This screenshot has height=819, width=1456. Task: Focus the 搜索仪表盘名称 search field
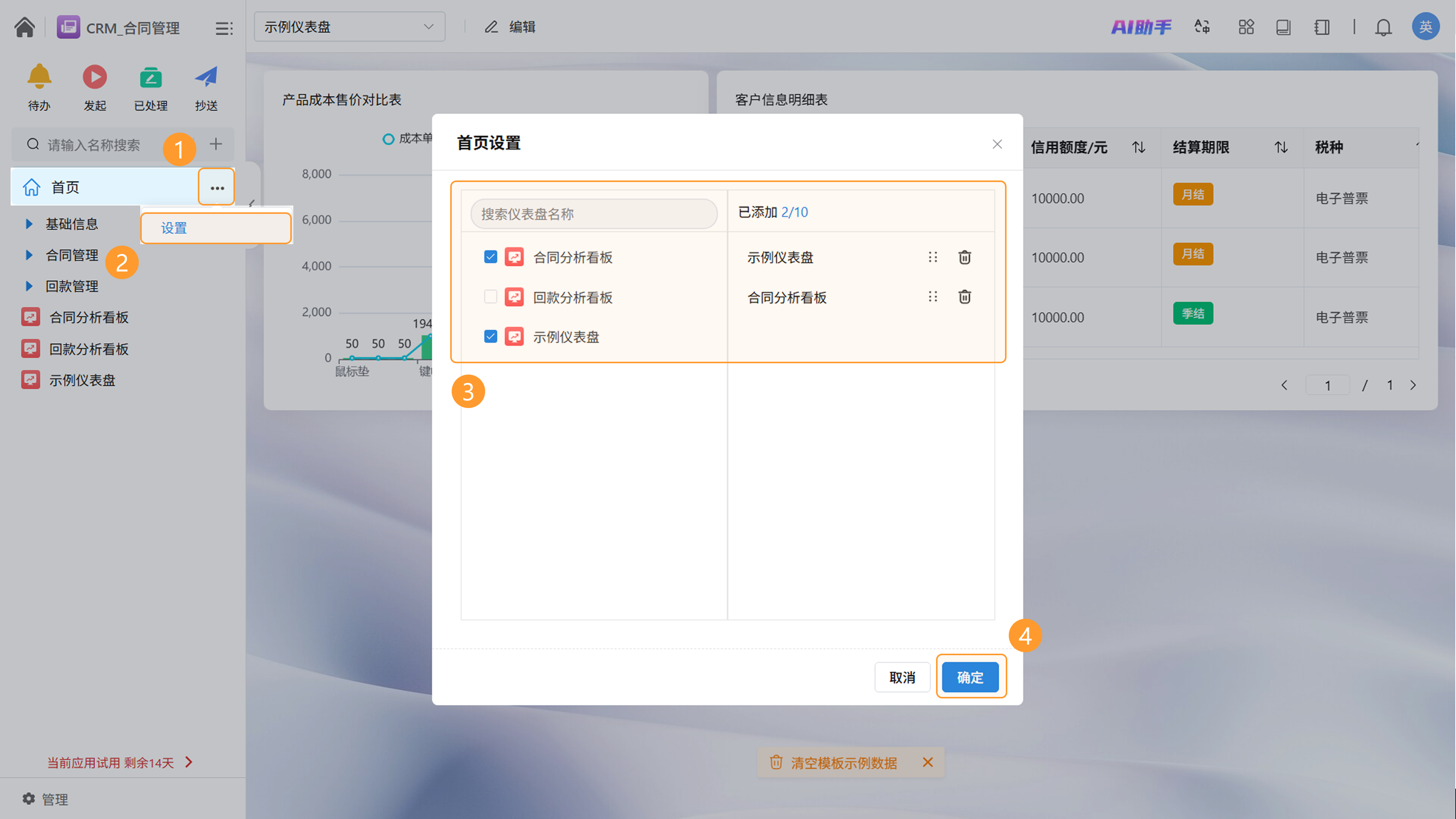pos(593,214)
